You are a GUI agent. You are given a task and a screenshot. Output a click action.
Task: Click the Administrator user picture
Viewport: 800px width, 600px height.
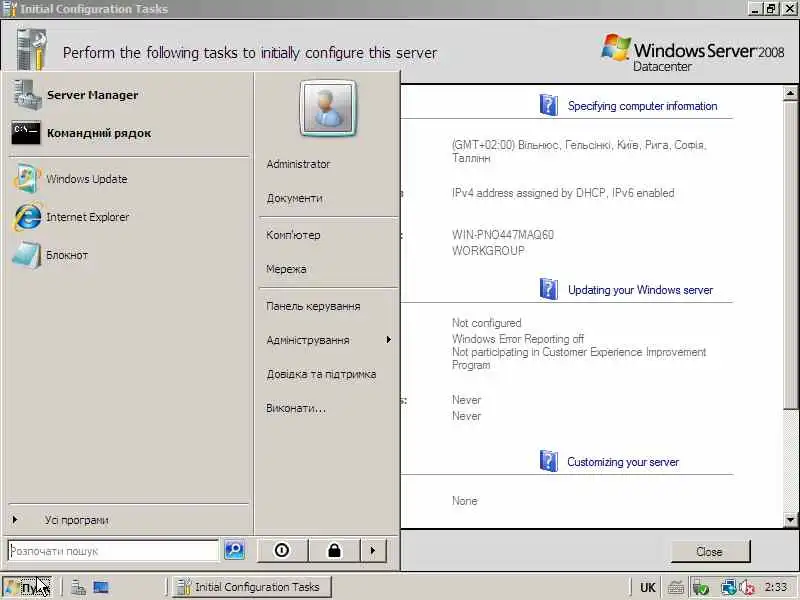click(328, 108)
